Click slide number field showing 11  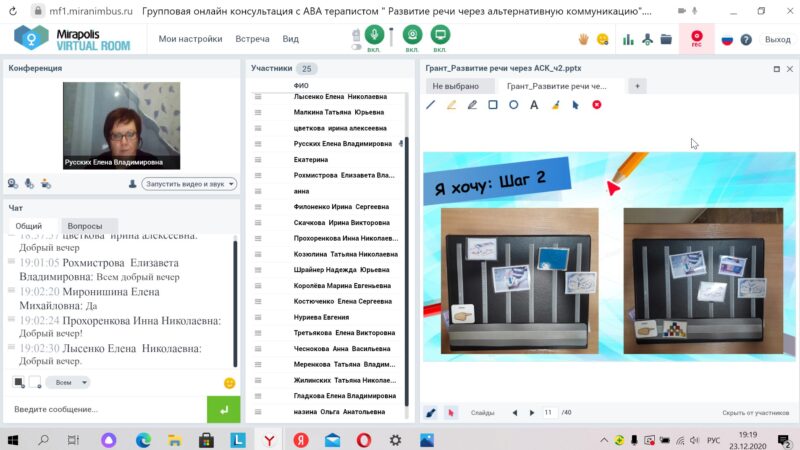pyautogui.click(x=548, y=412)
